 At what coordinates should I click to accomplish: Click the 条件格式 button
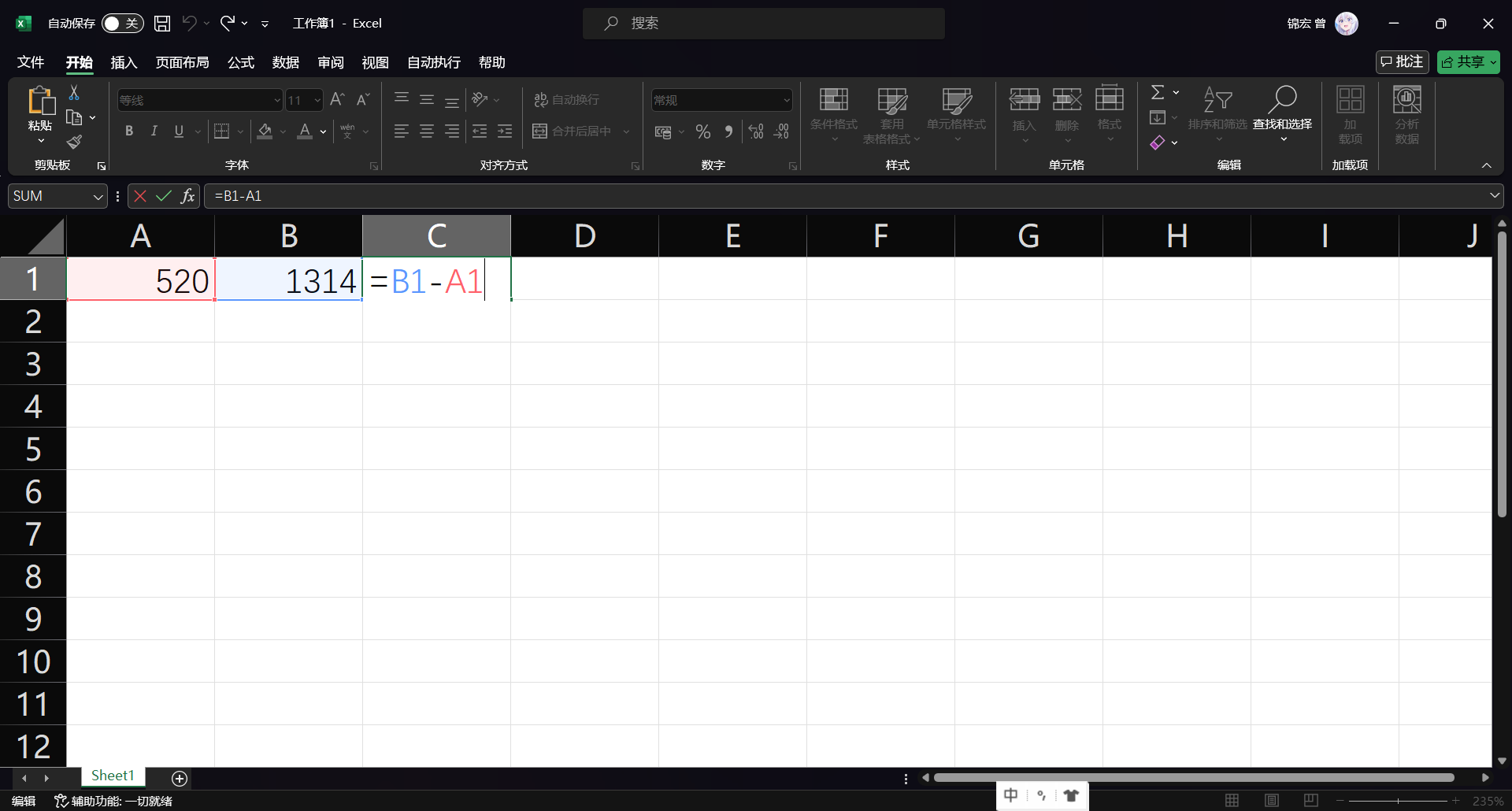tap(834, 115)
